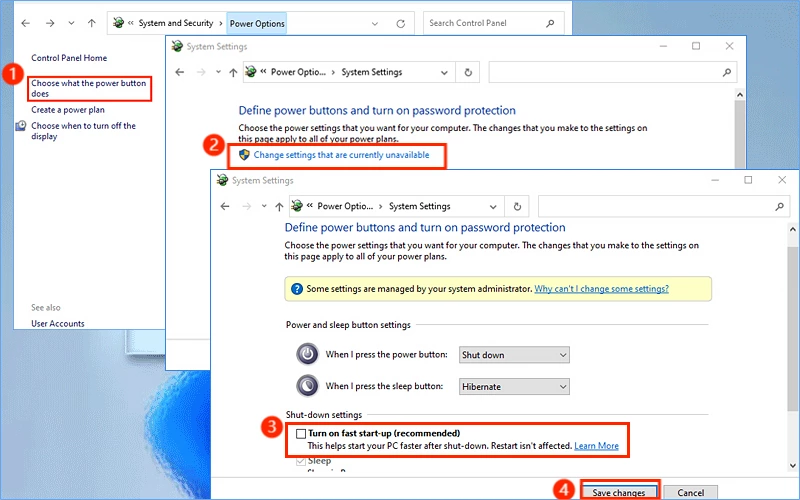This screenshot has width=800, height=500.
Task: Click title bar icon of front System Settings window
Action: [222, 180]
